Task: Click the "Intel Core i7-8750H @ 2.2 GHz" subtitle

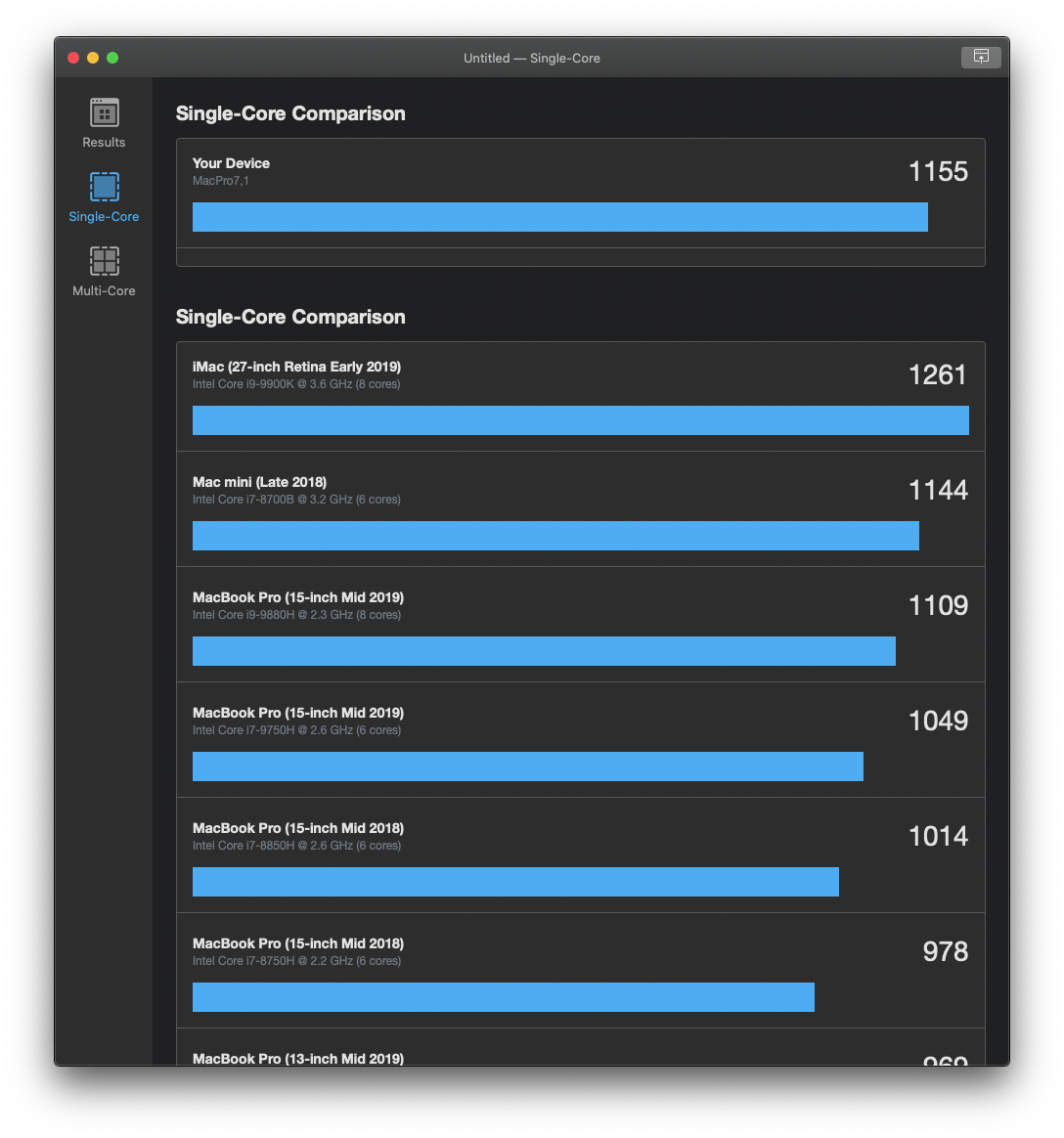Action: pyautogui.click(x=297, y=961)
